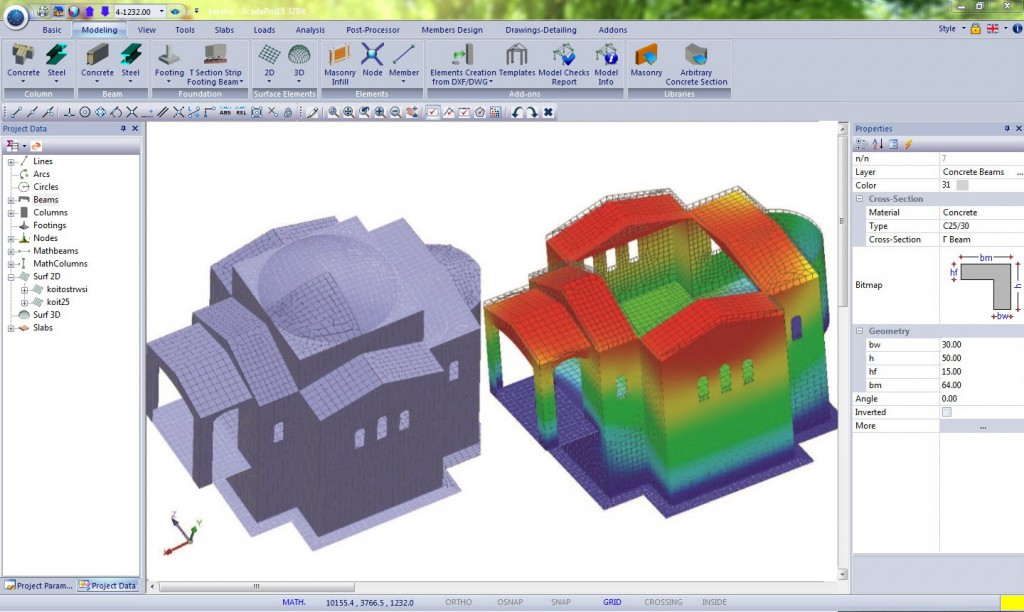The image size is (1024, 612).
Task: Switch to the Post-Processor ribbon tab
Action: [x=373, y=30]
